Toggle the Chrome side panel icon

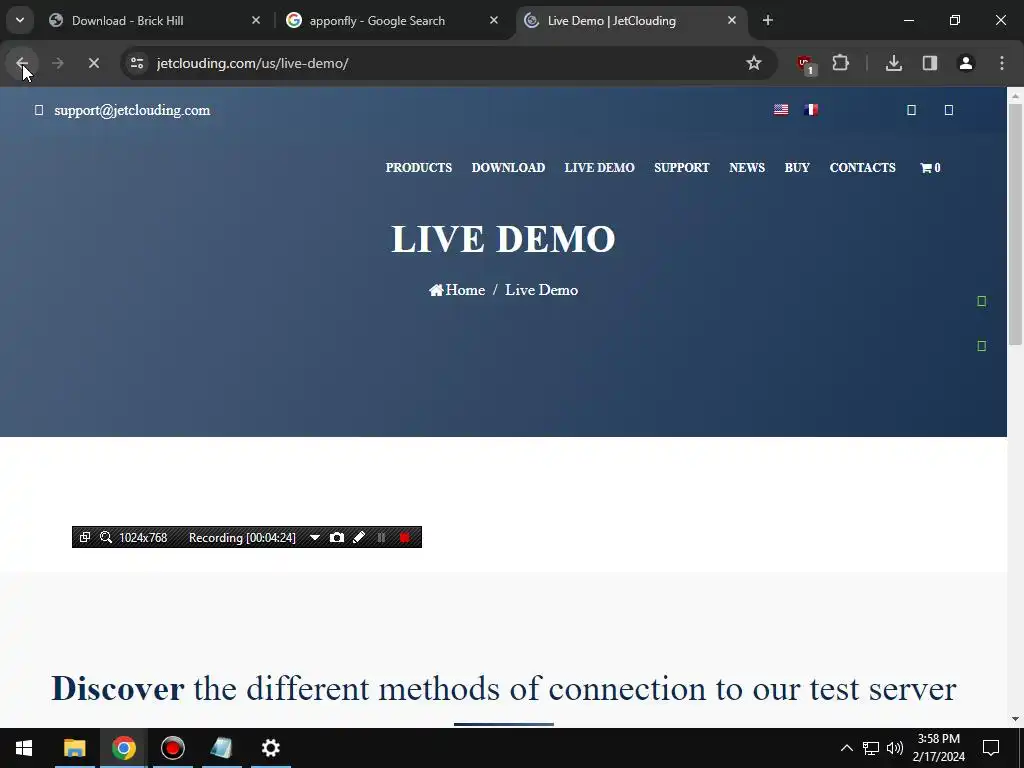[x=930, y=63]
